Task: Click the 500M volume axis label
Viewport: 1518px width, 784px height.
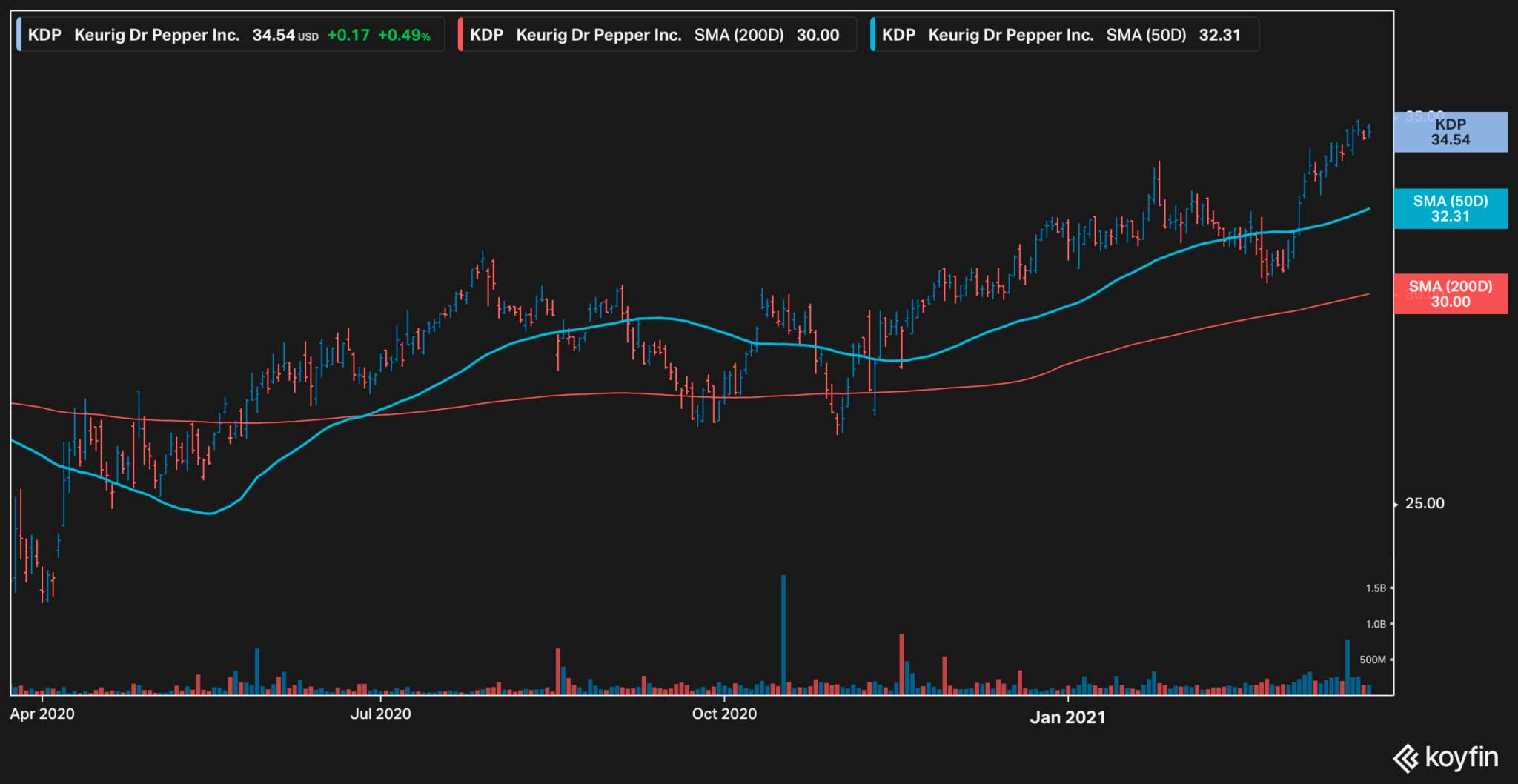Action: click(1373, 660)
